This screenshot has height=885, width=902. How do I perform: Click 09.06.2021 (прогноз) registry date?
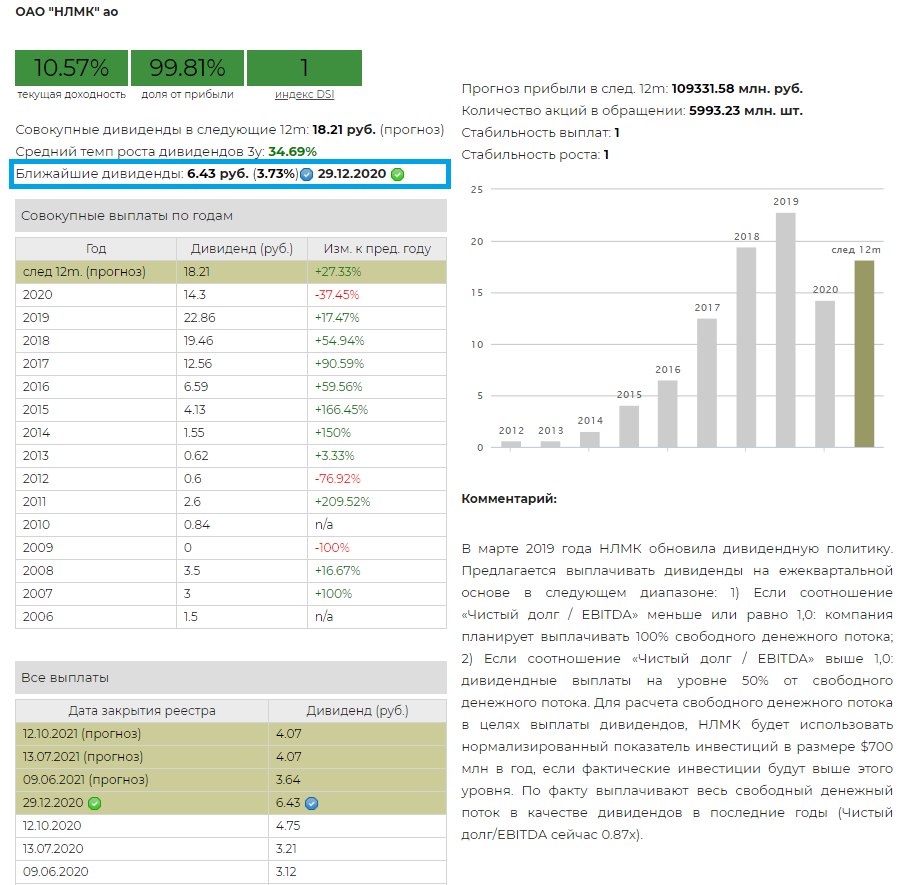coord(85,780)
